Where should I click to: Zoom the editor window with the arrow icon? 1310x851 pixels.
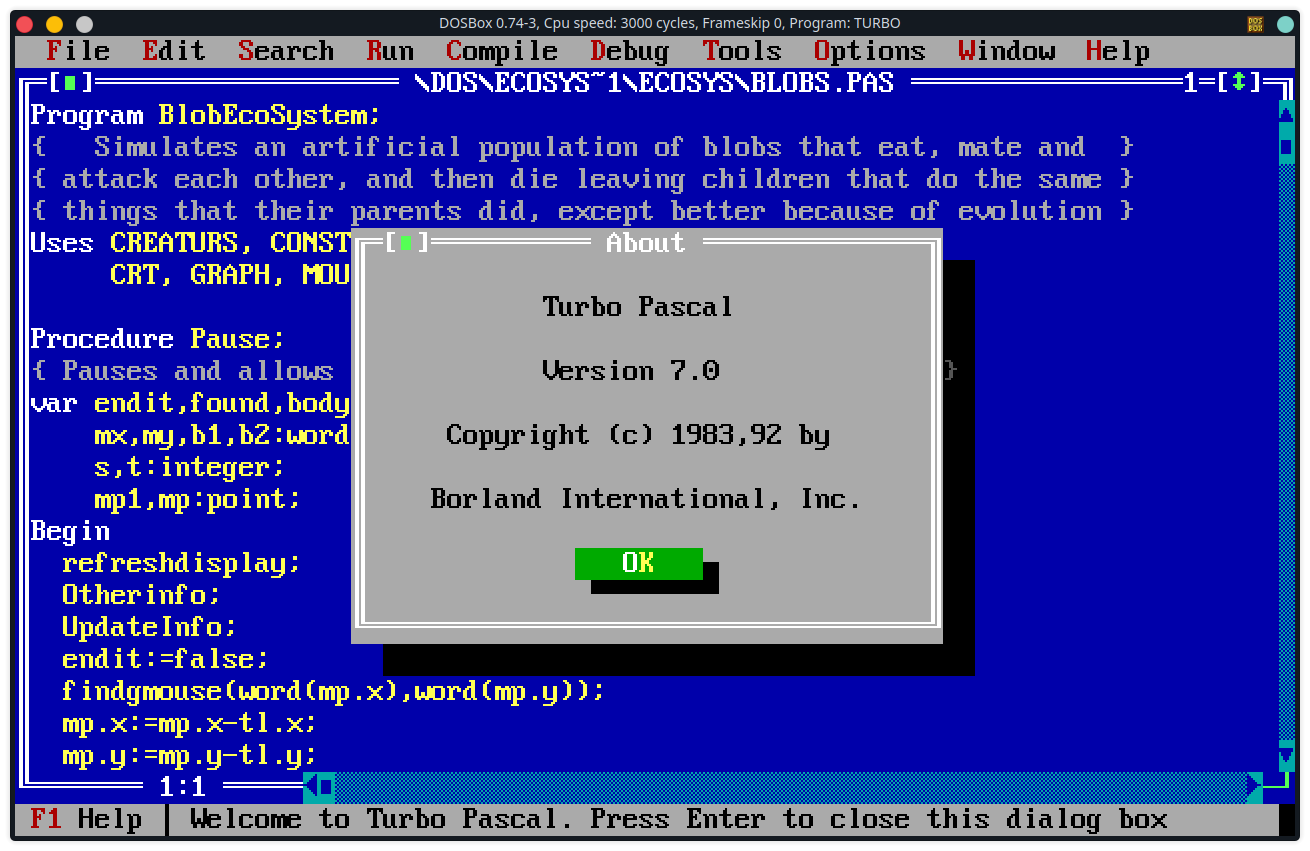point(1240,82)
